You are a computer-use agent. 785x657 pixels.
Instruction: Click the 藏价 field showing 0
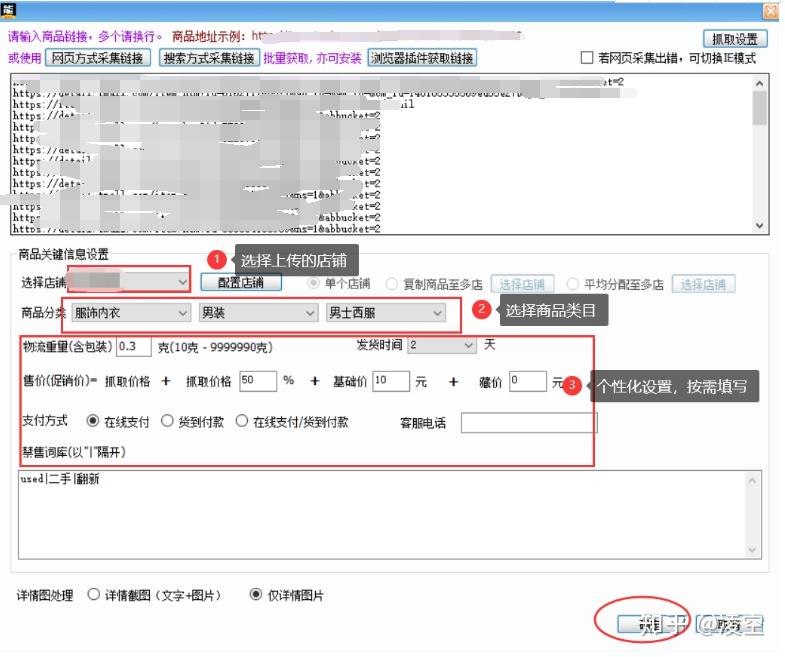[528, 381]
